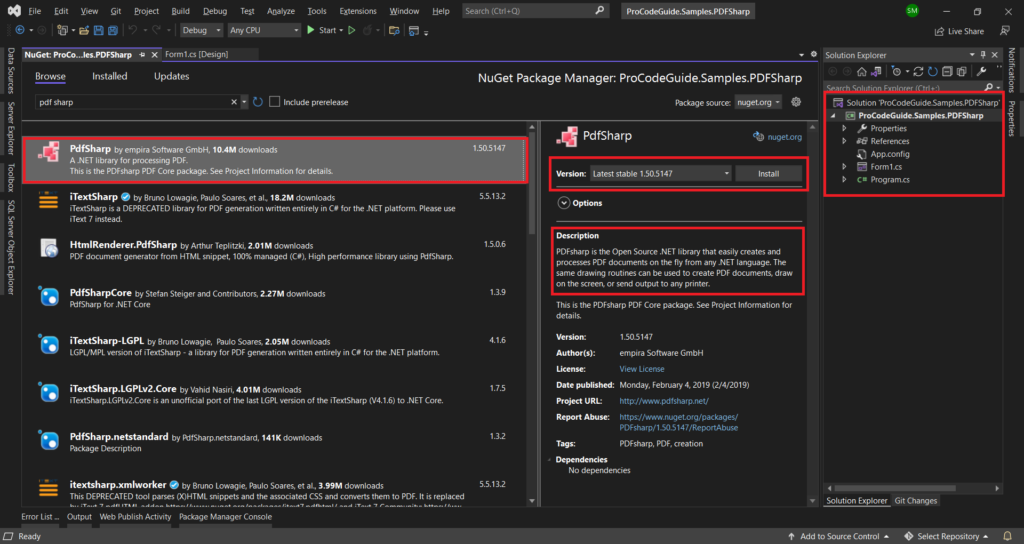
Task: Click the Home icon in Solution Explorer
Action: pos(862,71)
